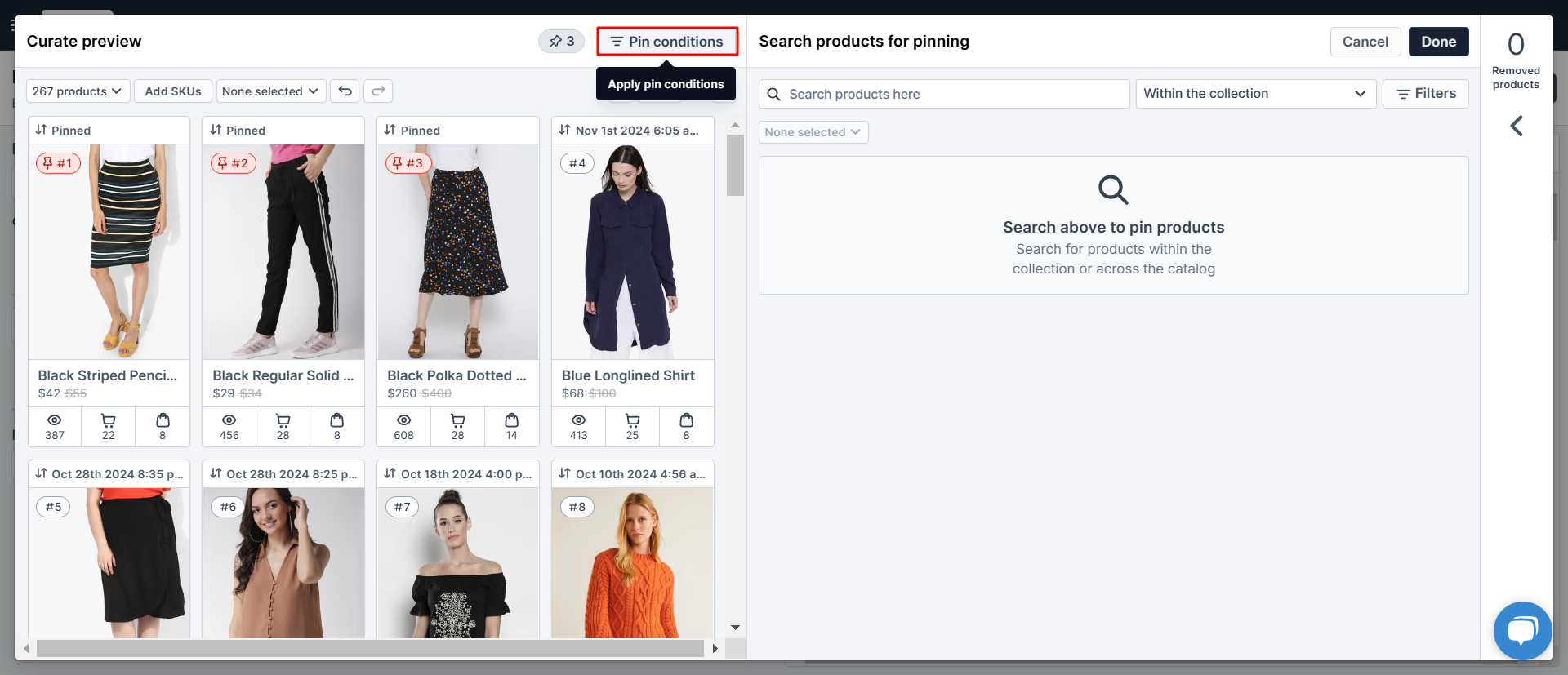Click the Cancel button

(1365, 42)
